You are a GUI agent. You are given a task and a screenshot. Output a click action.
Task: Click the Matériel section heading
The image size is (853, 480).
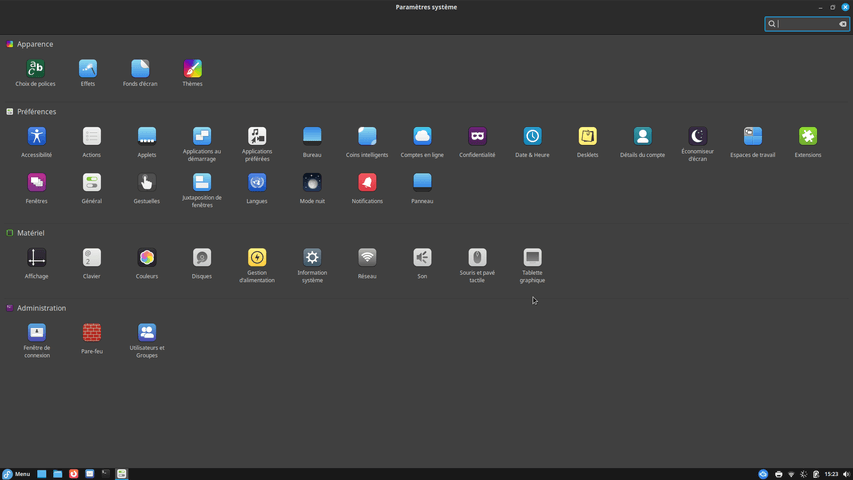(x=30, y=233)
